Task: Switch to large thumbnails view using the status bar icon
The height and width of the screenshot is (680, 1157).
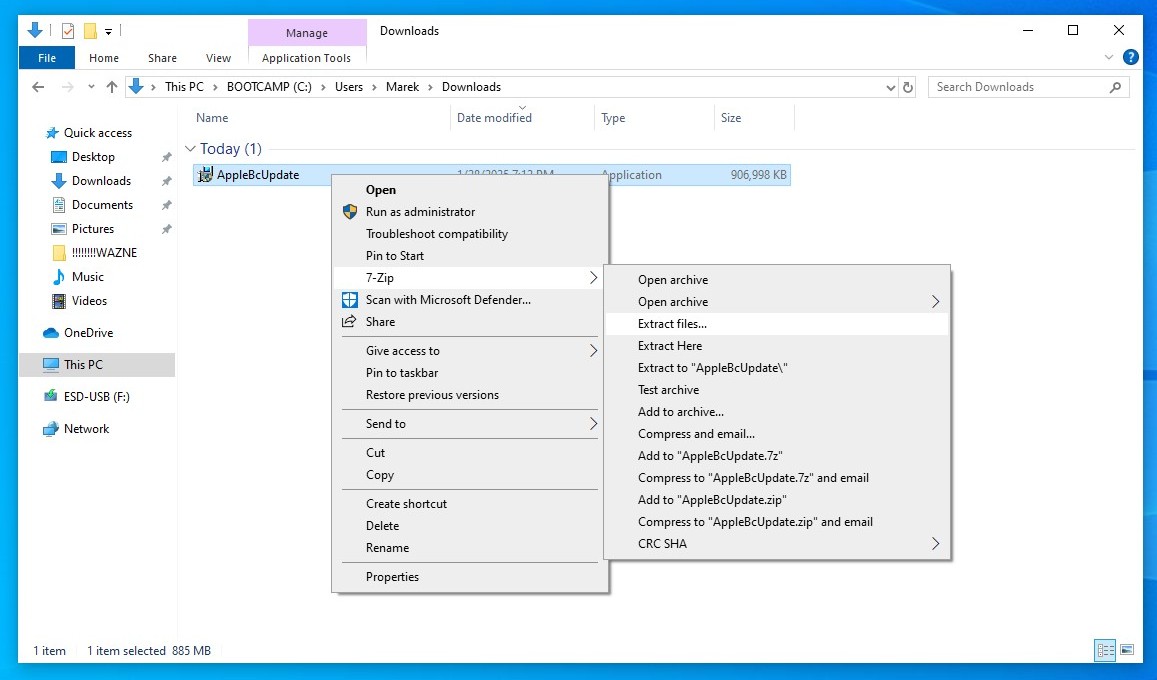Action: click(x=1127, y=650)
